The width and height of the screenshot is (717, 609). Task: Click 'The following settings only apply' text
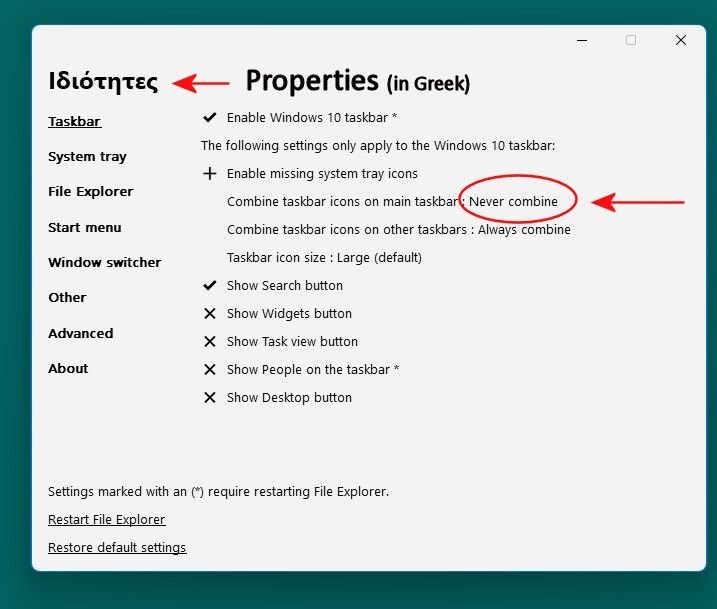point(378,146)
